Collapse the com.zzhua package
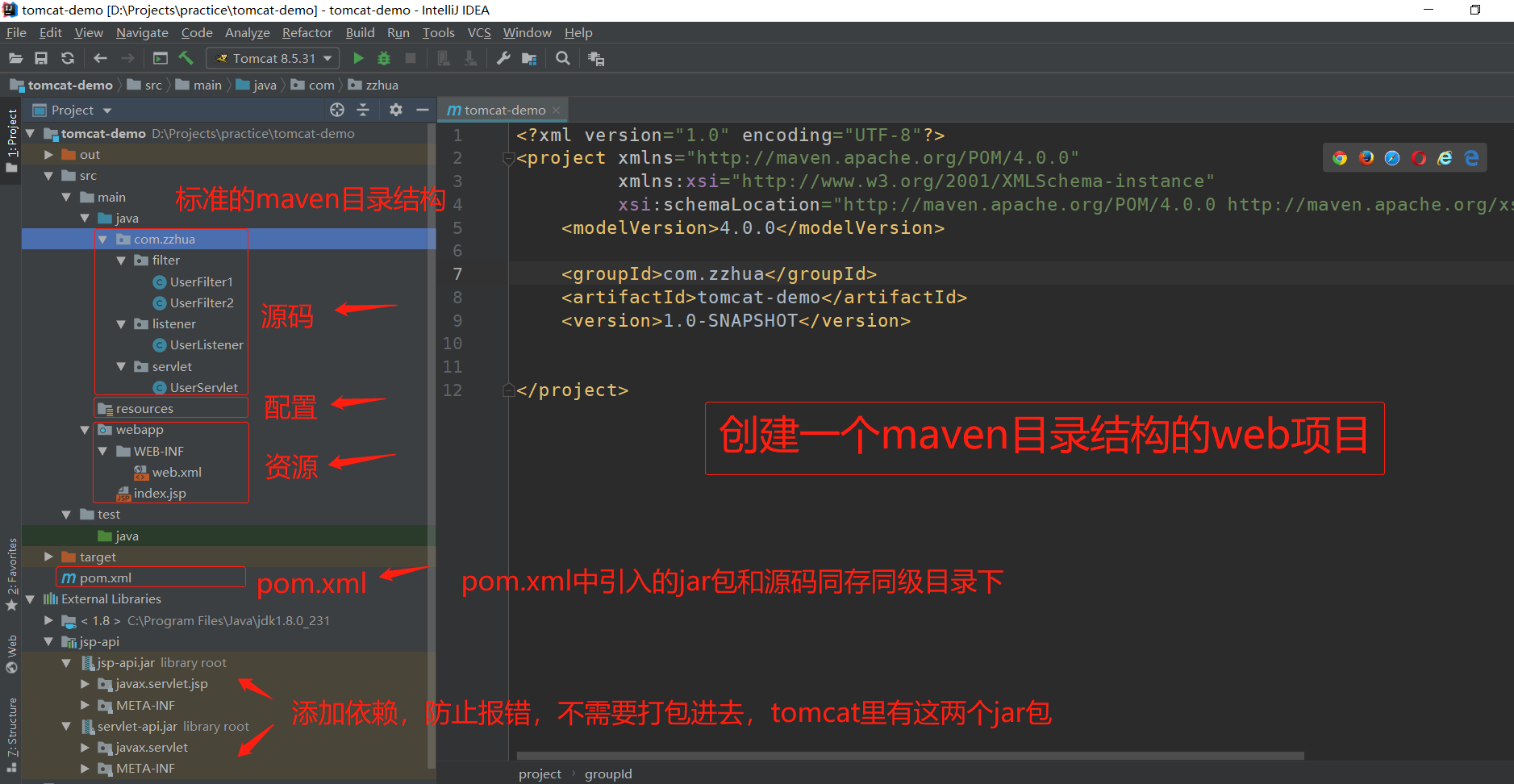 102,240
